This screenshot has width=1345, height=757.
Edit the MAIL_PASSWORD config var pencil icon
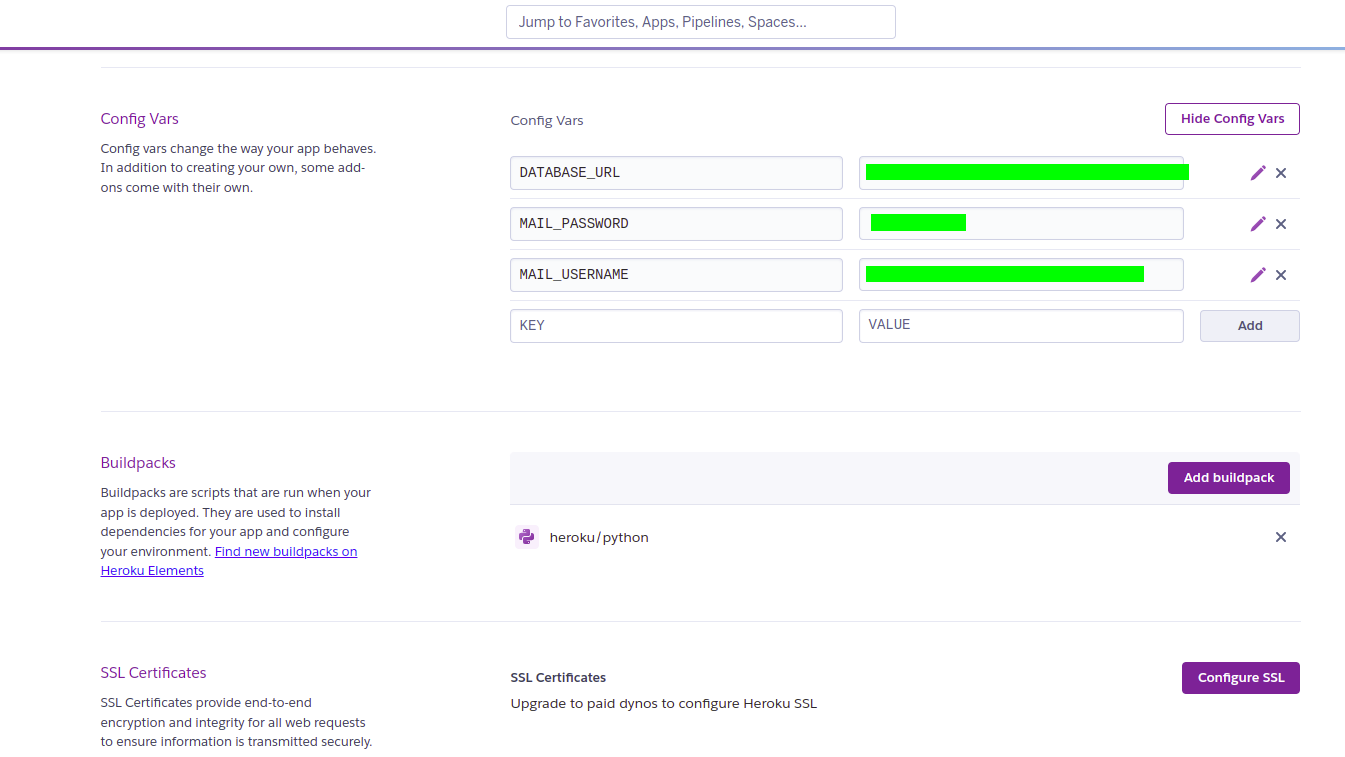[1258, 224]
